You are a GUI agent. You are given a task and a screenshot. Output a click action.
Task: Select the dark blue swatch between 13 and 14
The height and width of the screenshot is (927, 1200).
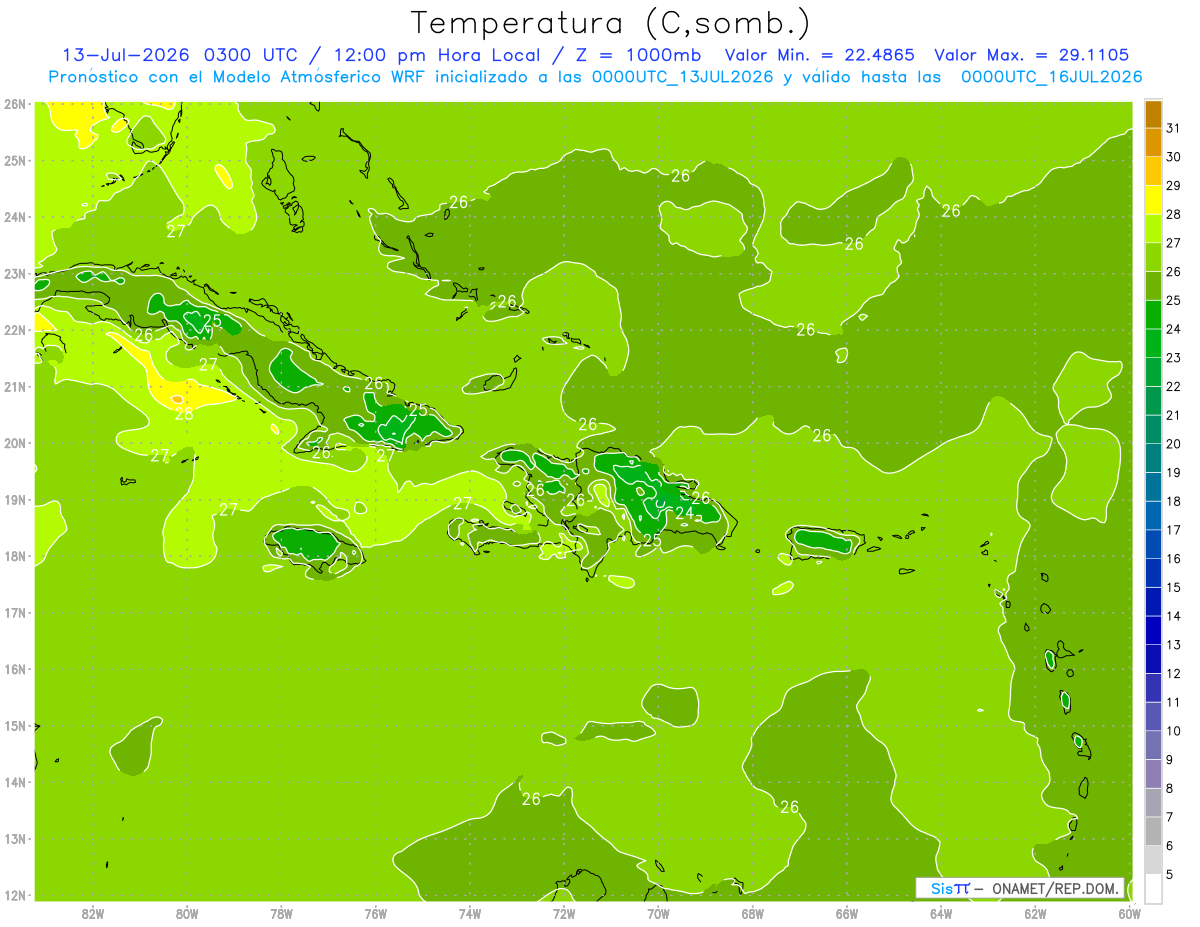tap(1153, 630)
